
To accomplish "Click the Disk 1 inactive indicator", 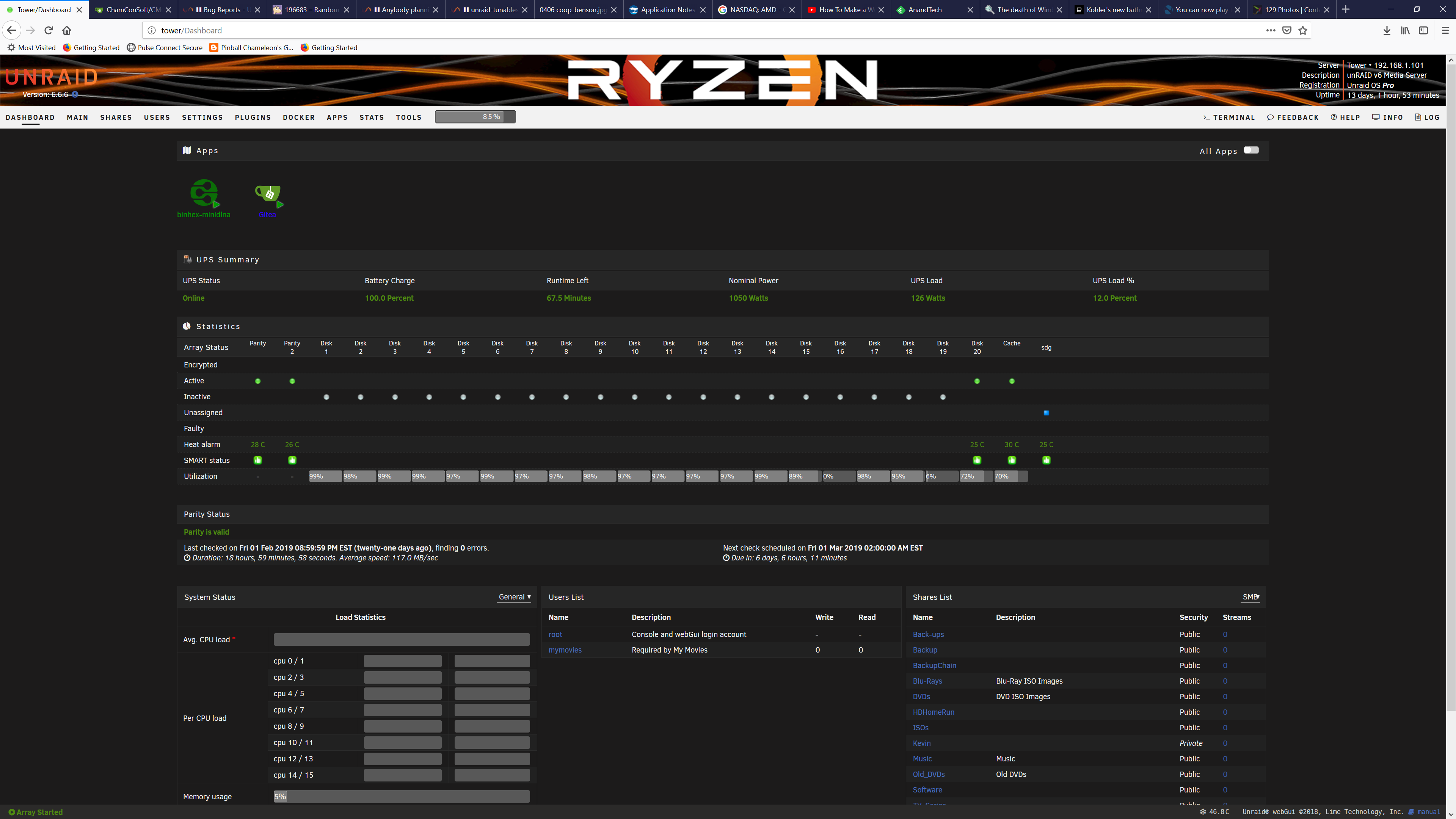I will (x=326, y=397).
